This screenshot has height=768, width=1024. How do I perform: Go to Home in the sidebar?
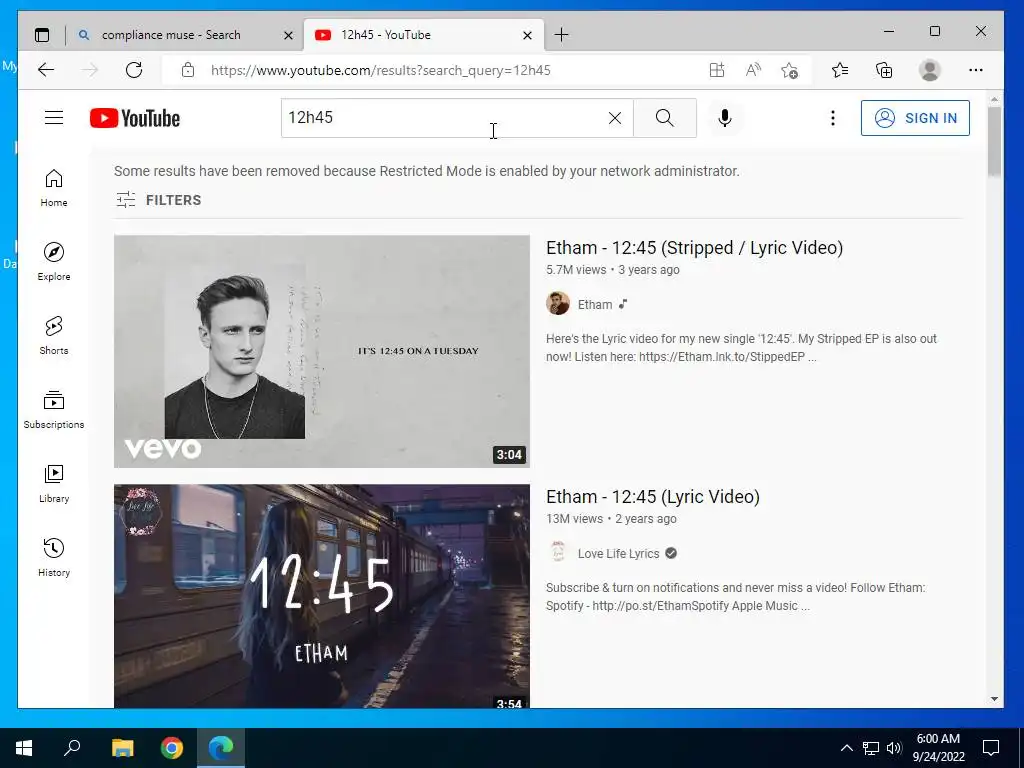(54, 188)
